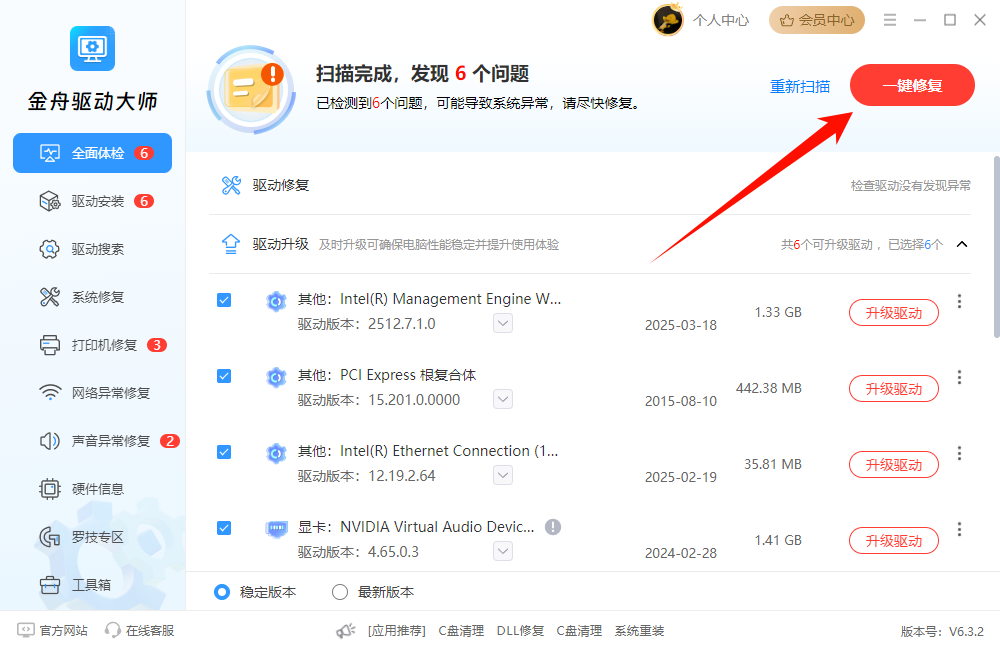Click the 驱动搜索 gear icon
1000x650 pixels.
(x=50, y=249)
